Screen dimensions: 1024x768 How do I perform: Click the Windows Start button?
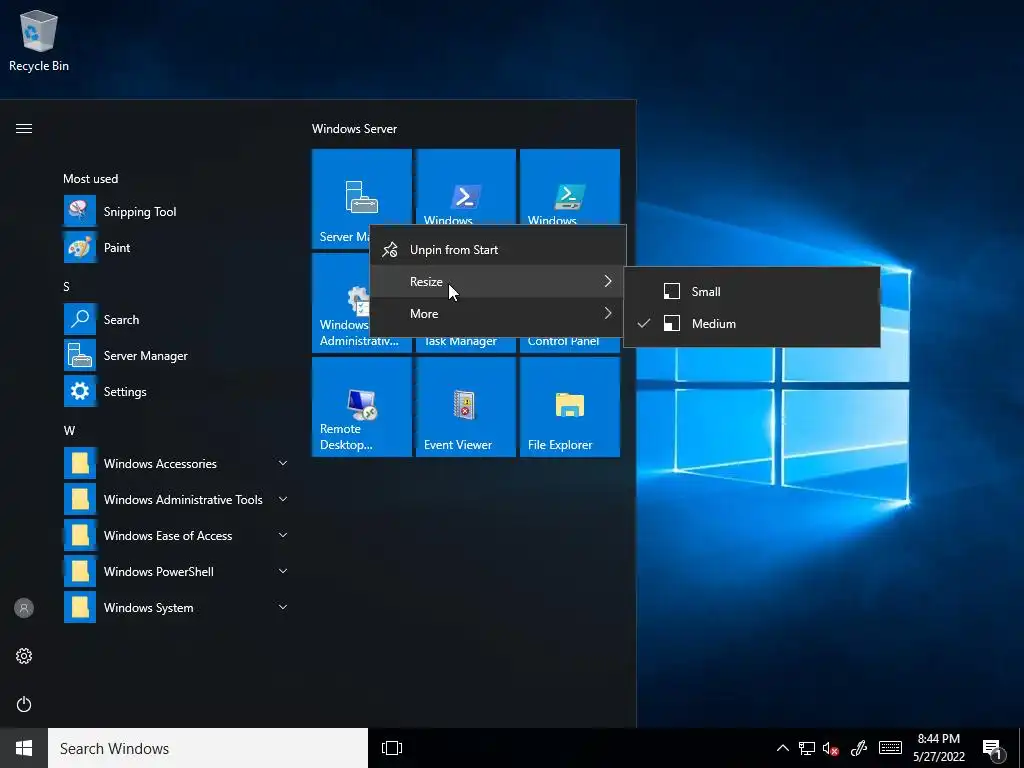(x=24, y=748)
